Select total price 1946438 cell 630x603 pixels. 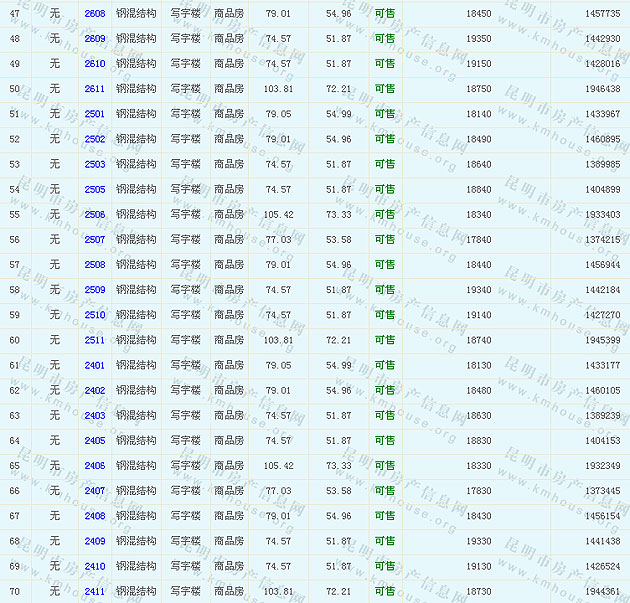tap(602, 88)
